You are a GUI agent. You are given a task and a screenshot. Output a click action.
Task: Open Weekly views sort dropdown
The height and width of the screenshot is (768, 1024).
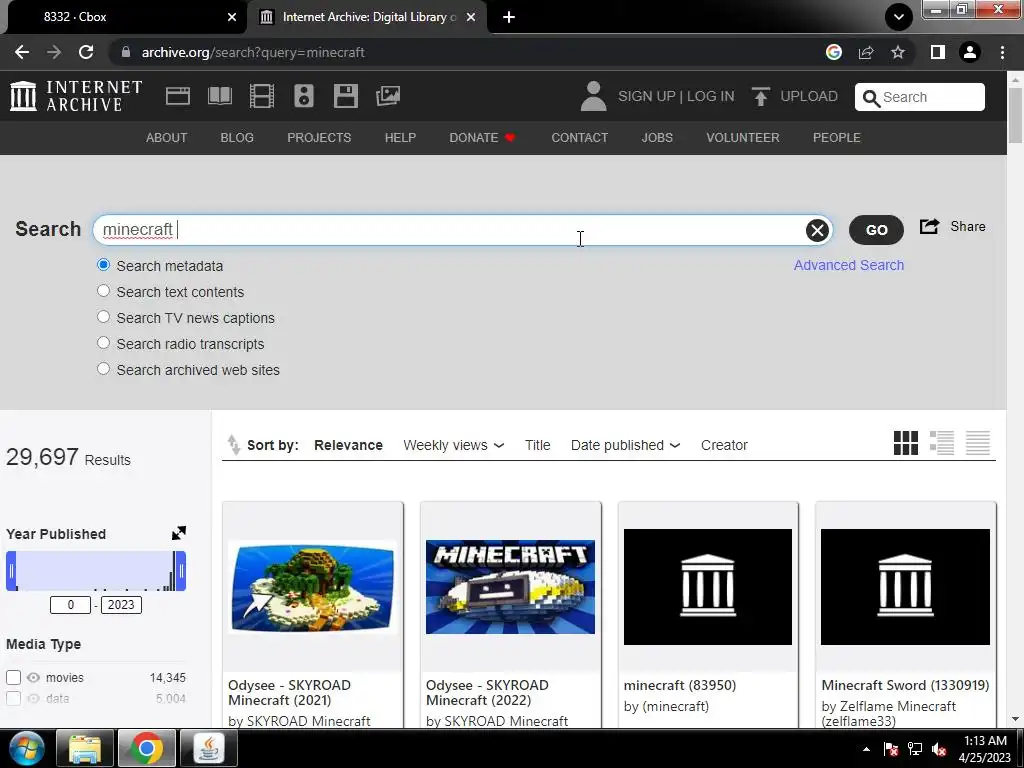click(453, 445)
